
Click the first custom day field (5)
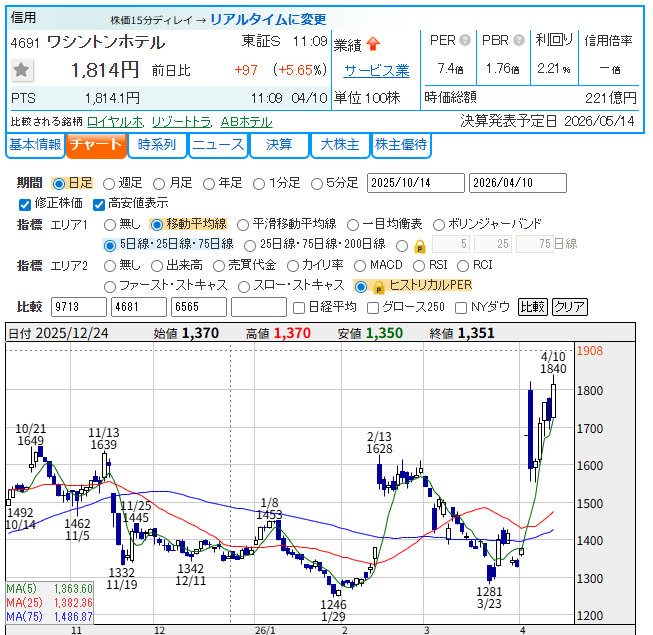pyautogui.click(x=451, y=244)
